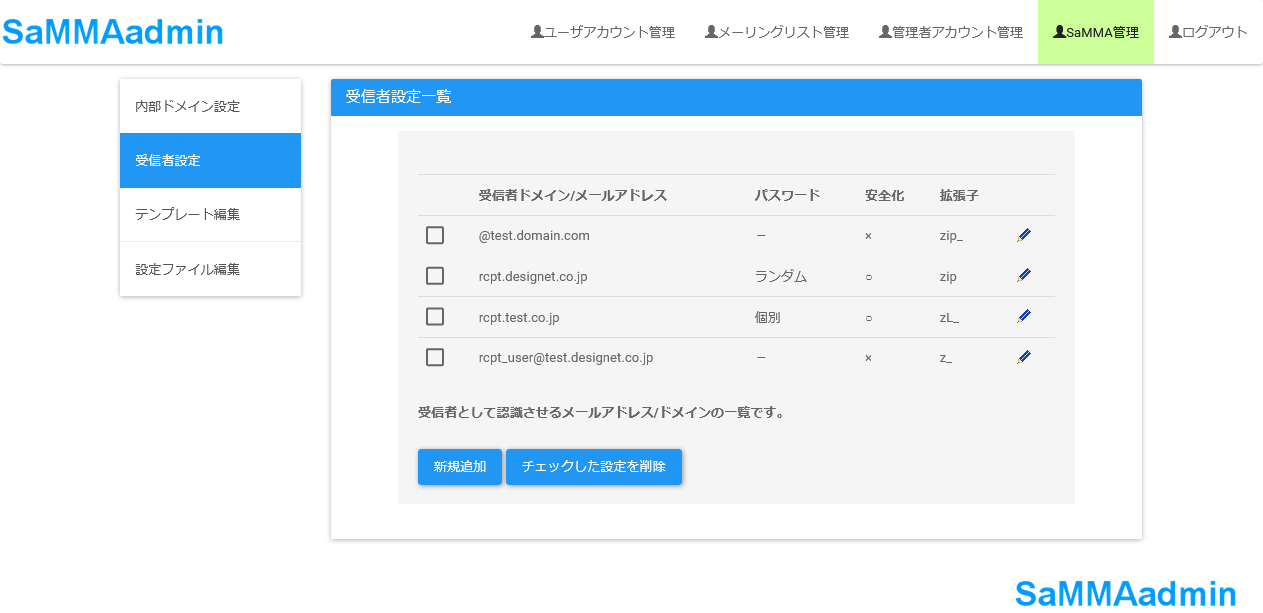Click the 受信者設定一覧 panel title
This screenshot has height=613, width=1263.
point(398,97)
